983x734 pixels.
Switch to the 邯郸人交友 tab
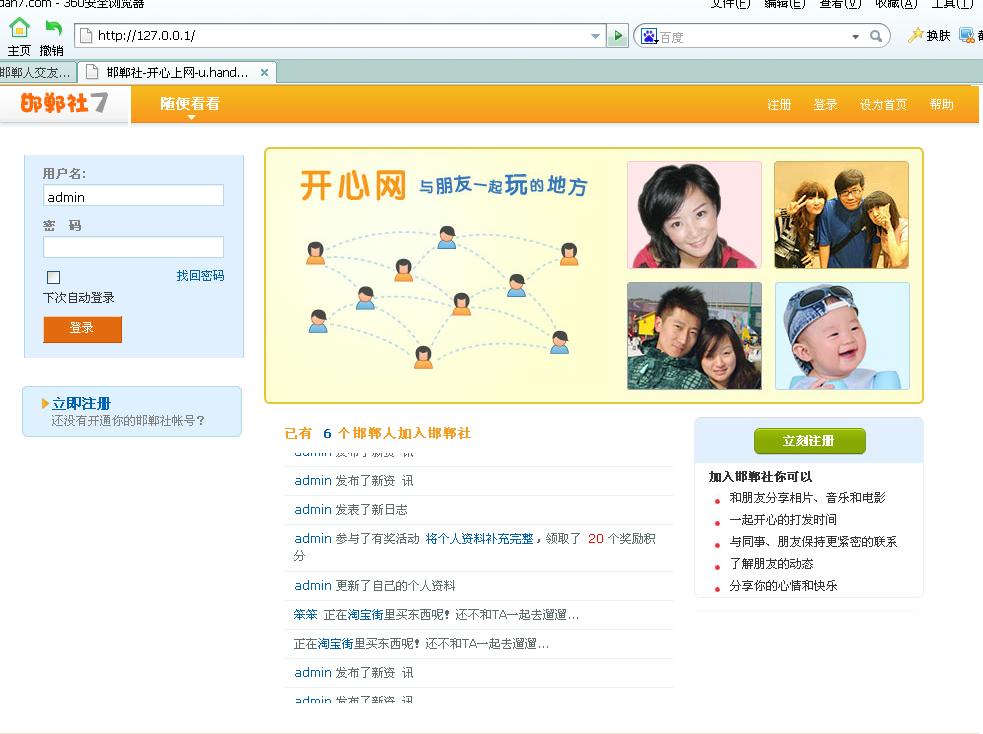[x=38, y=73]
